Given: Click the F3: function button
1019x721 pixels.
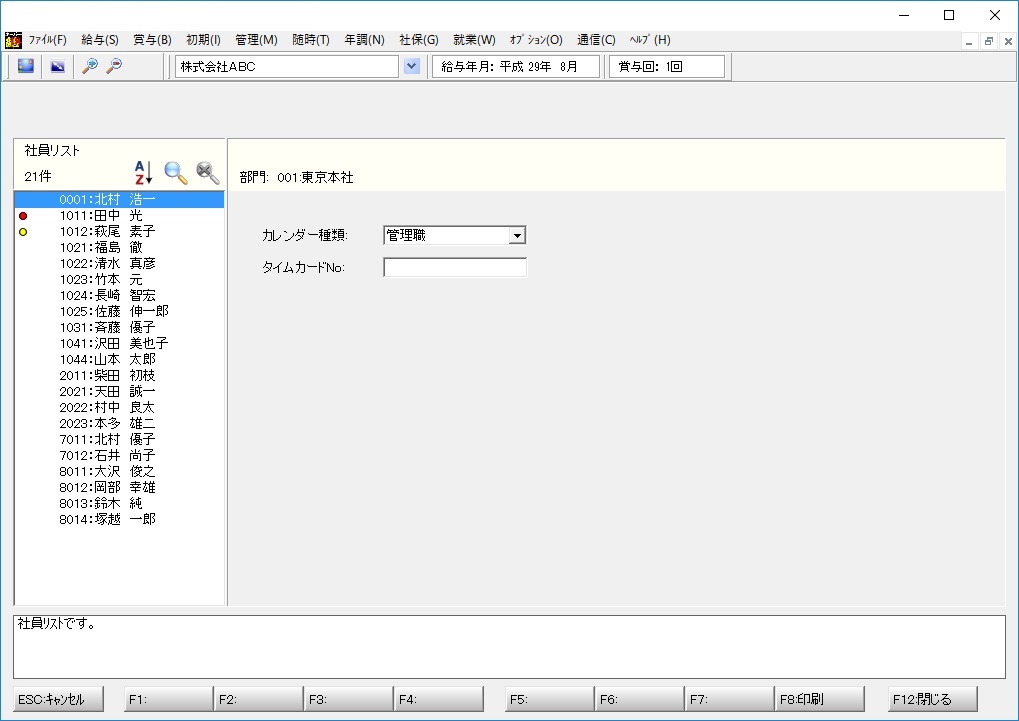Looking at the screenshot, I should [x=348, y=700].
